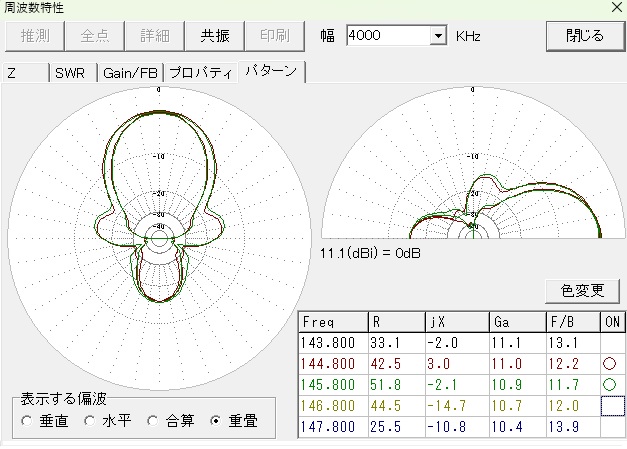Click the 4000 width value field
Screen dimensions: 627x449
click(387, 36)
